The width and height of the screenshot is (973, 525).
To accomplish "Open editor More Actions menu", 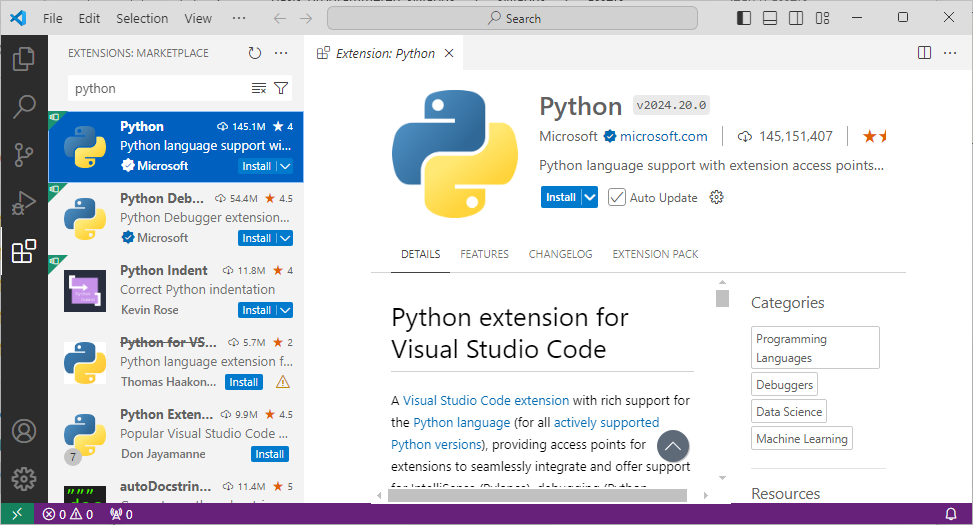I will (x=950, y=53).
